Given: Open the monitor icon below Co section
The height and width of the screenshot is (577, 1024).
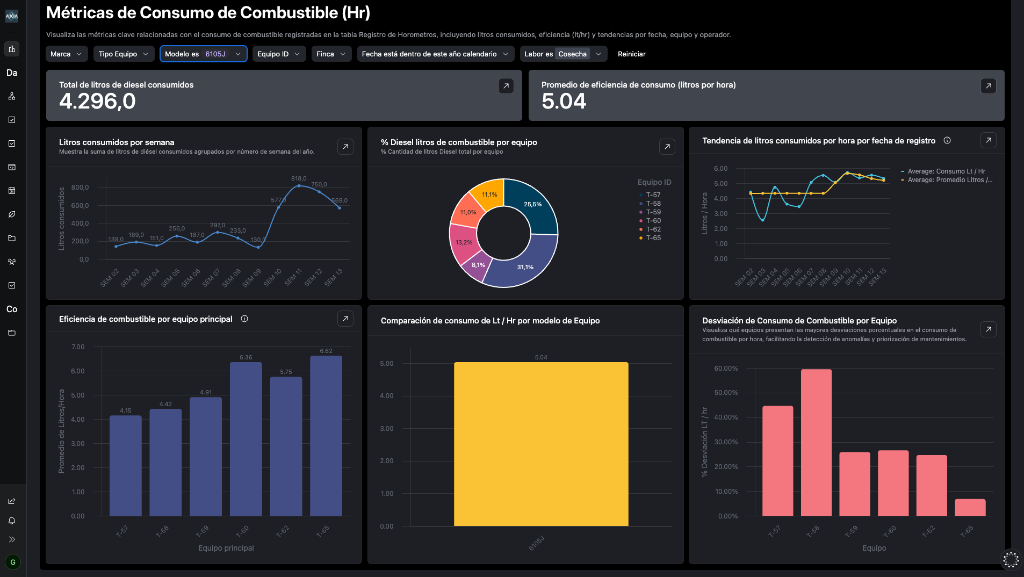Looking at the screenshot, I should pyautogui.click(x=12, y=333).
